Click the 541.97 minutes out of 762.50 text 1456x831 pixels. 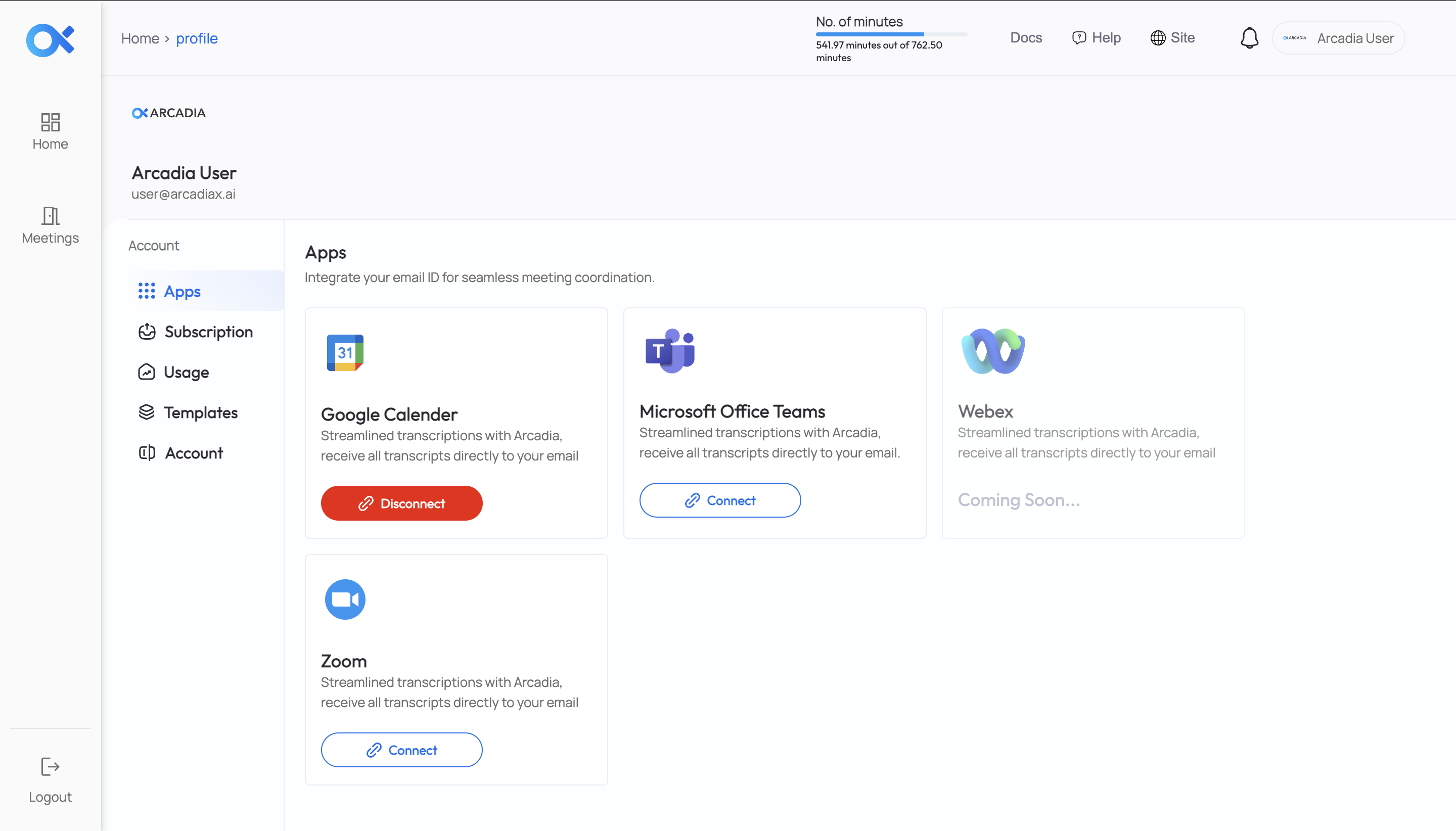879,51
